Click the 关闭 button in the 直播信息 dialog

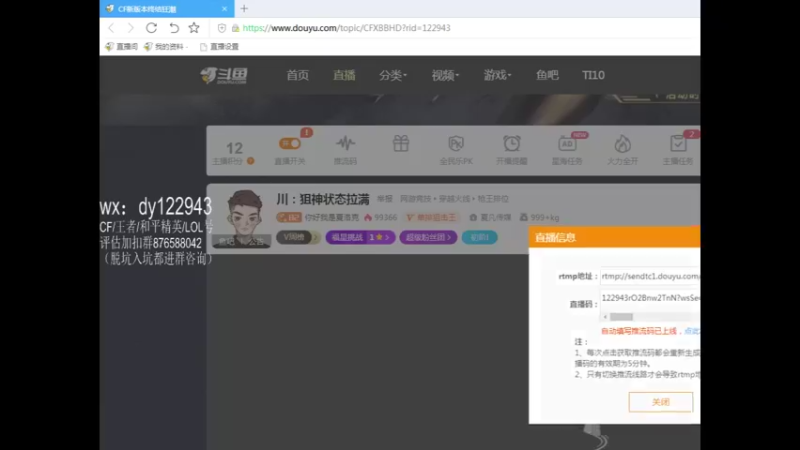coord(661,402)
